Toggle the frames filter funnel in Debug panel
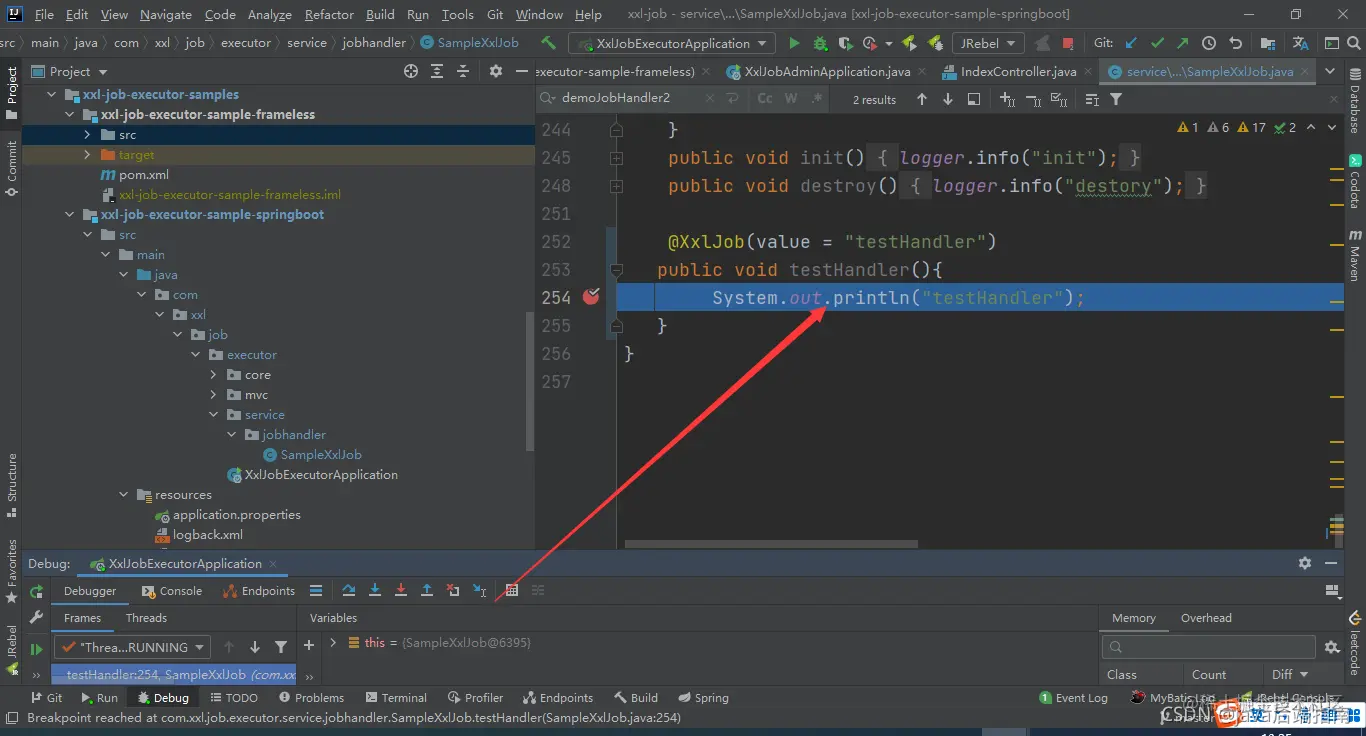This screenshot has height=736, width=1366. pyautogui.click(x=281, y=647)
